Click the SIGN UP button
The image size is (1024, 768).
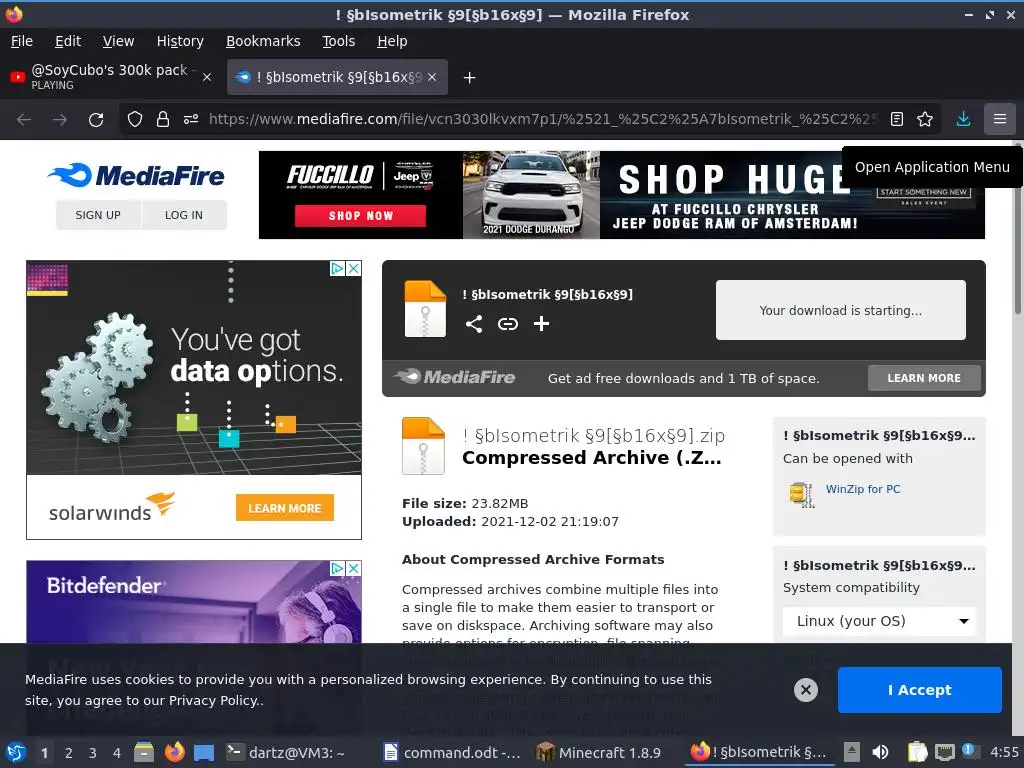pos(98,215)
